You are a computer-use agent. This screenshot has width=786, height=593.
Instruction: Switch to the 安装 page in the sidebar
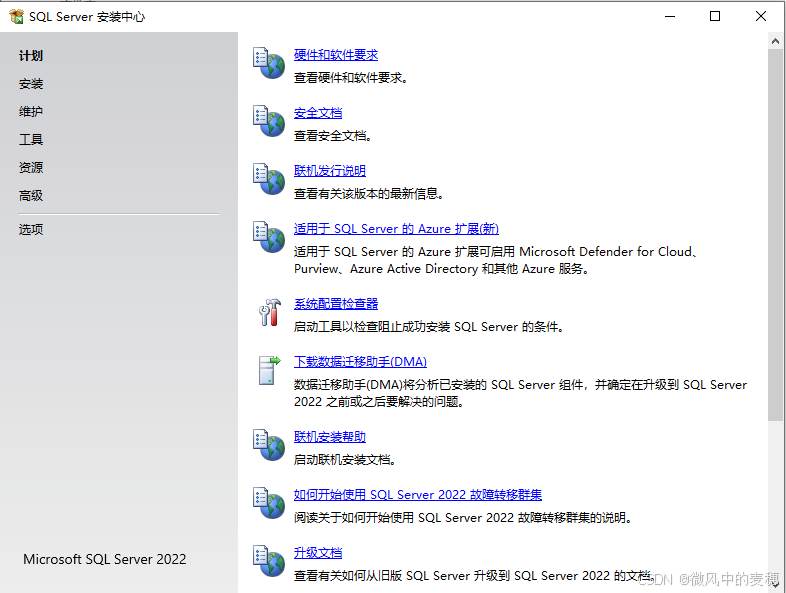(31, 84)
